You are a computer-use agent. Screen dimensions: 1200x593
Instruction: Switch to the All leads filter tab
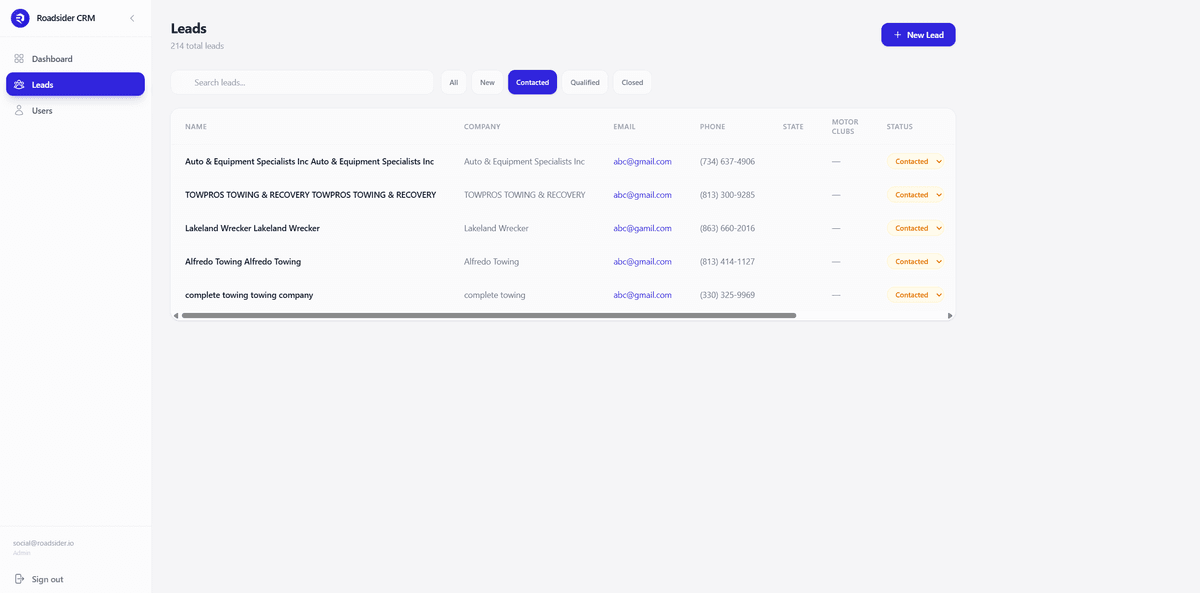(453, 81)
